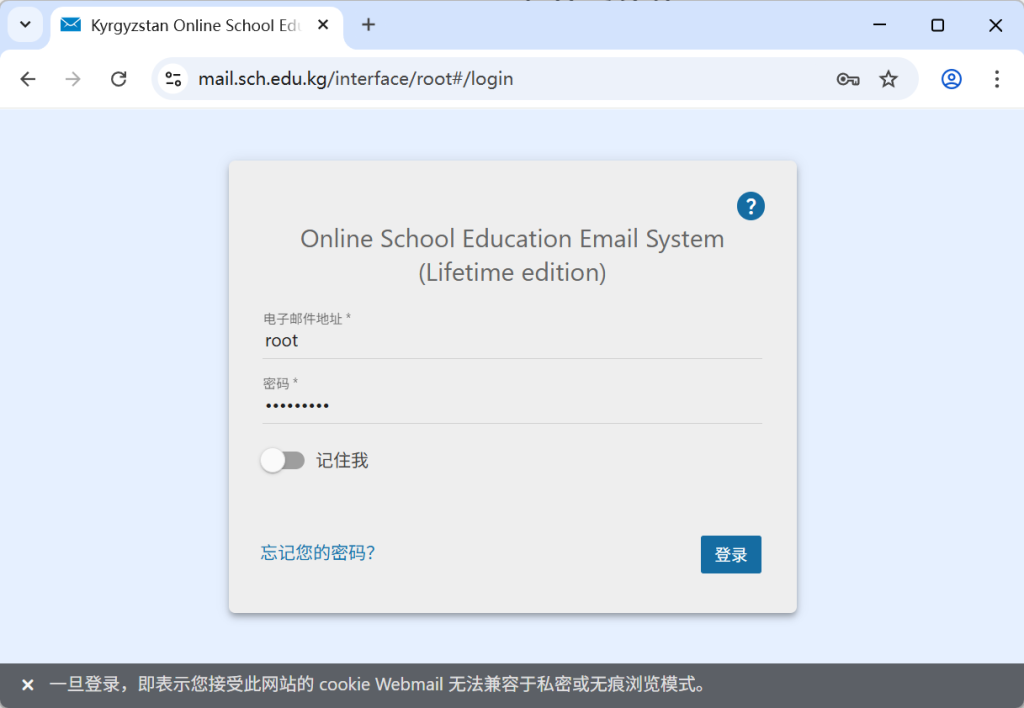Image resolution: width=1024 pixels, height=708 pixels.
Task: Click into the 密码 password field
Action: point(512,406)
